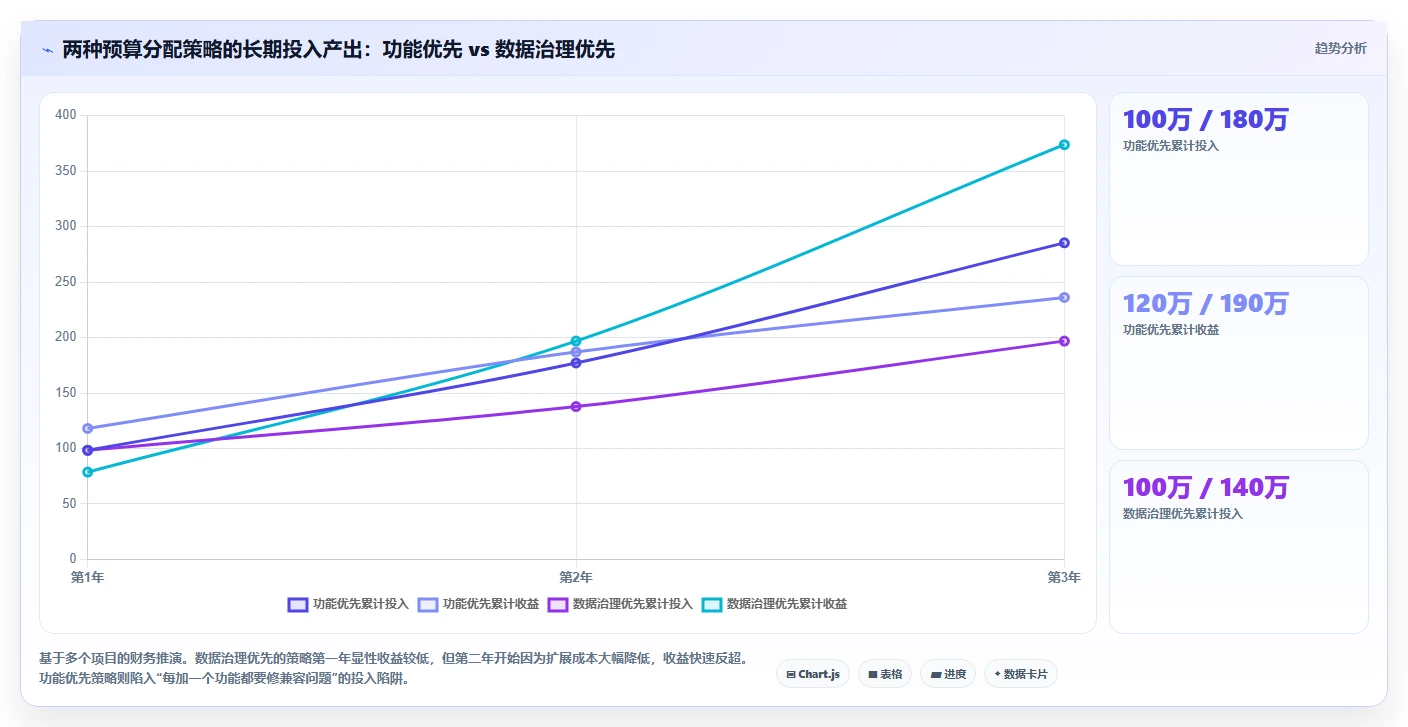
Task: Click the 120万 / 190万 value card
Action: (1239, 363)
